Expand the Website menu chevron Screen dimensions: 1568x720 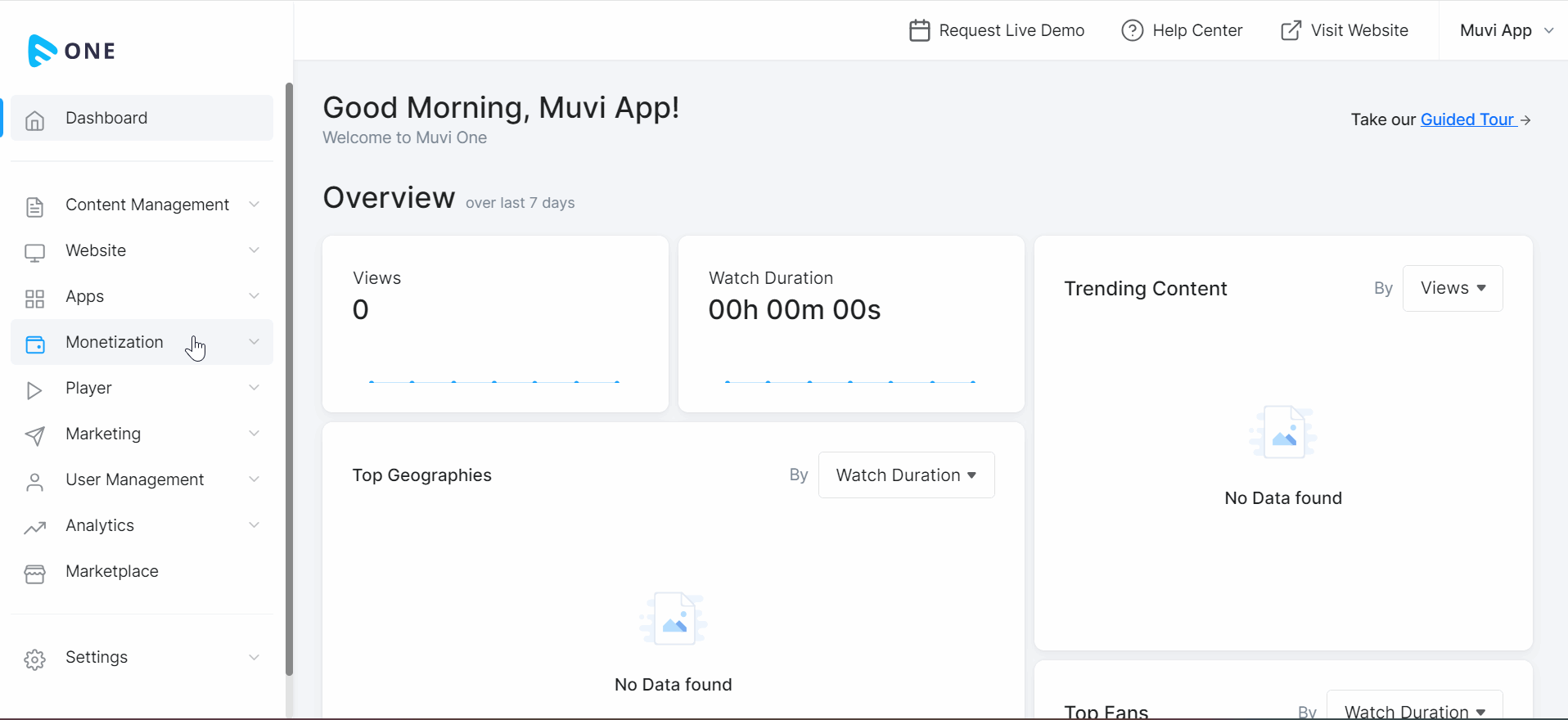tap(254, 250)
